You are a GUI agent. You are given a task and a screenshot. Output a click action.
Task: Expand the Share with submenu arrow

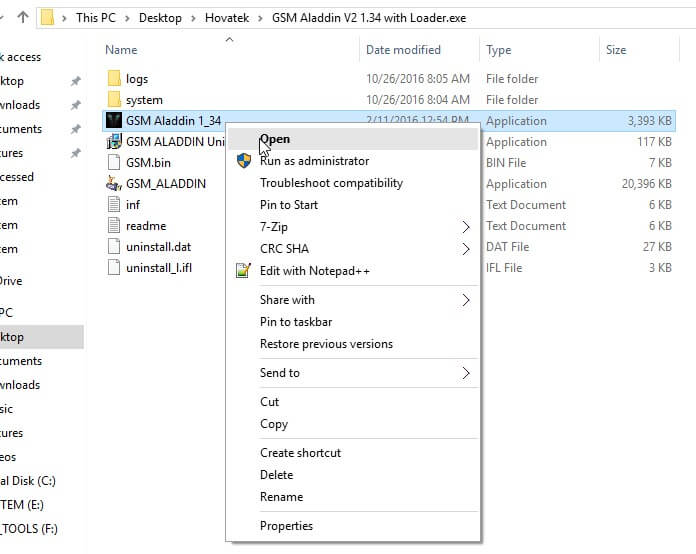pyautogui.click(x=466, y=300)
